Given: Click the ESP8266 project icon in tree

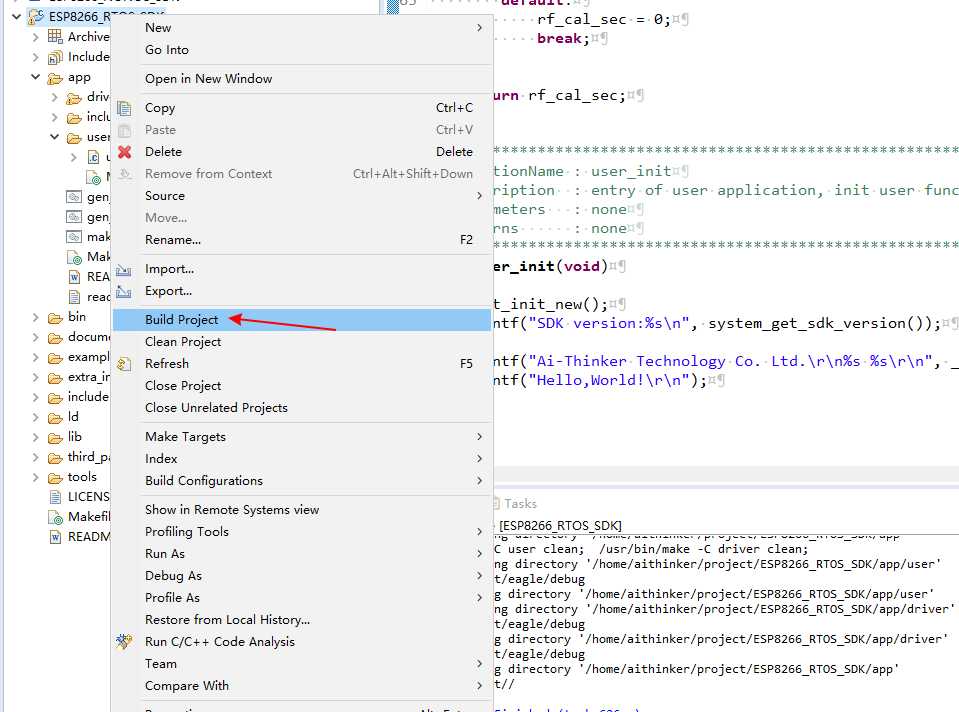Looking at the screenshot, I should click(x=36, y=17).
